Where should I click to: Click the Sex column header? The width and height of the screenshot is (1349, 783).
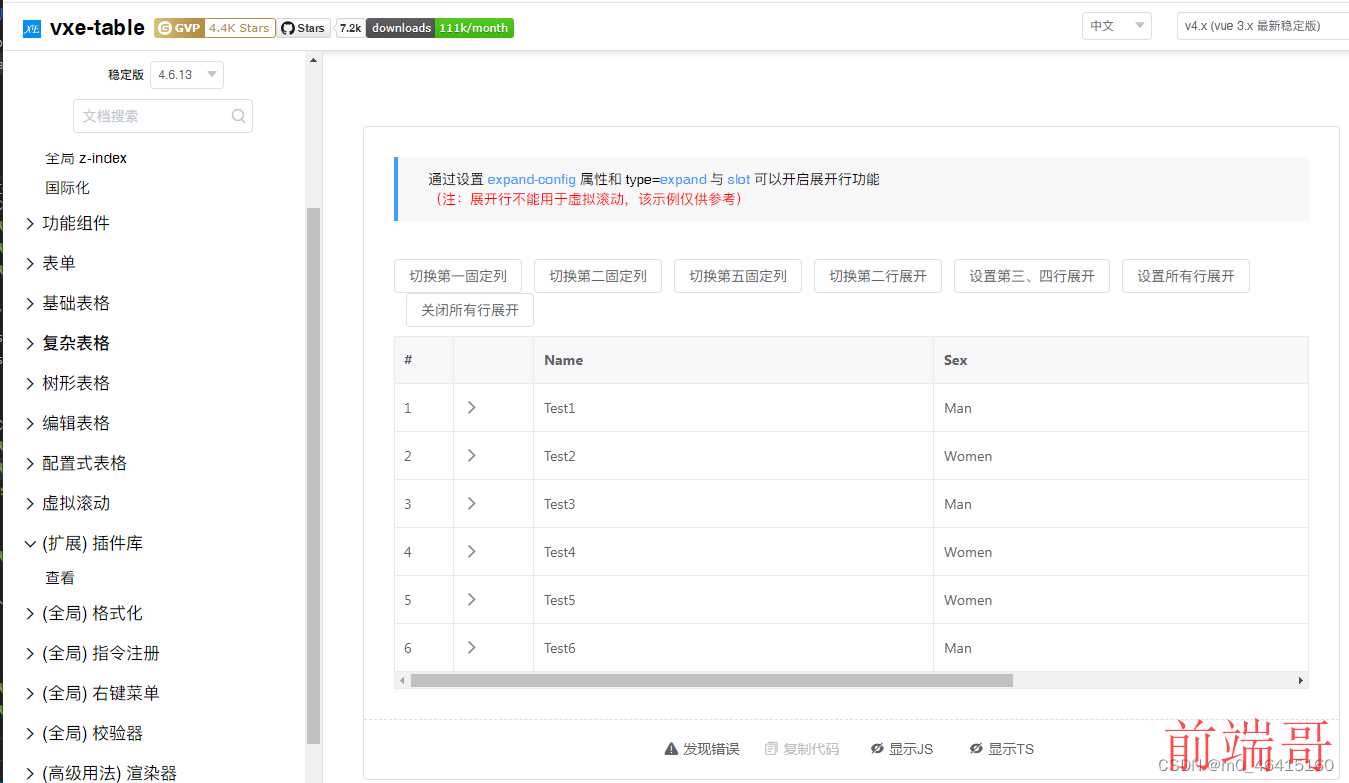[x=1121, y=360]
